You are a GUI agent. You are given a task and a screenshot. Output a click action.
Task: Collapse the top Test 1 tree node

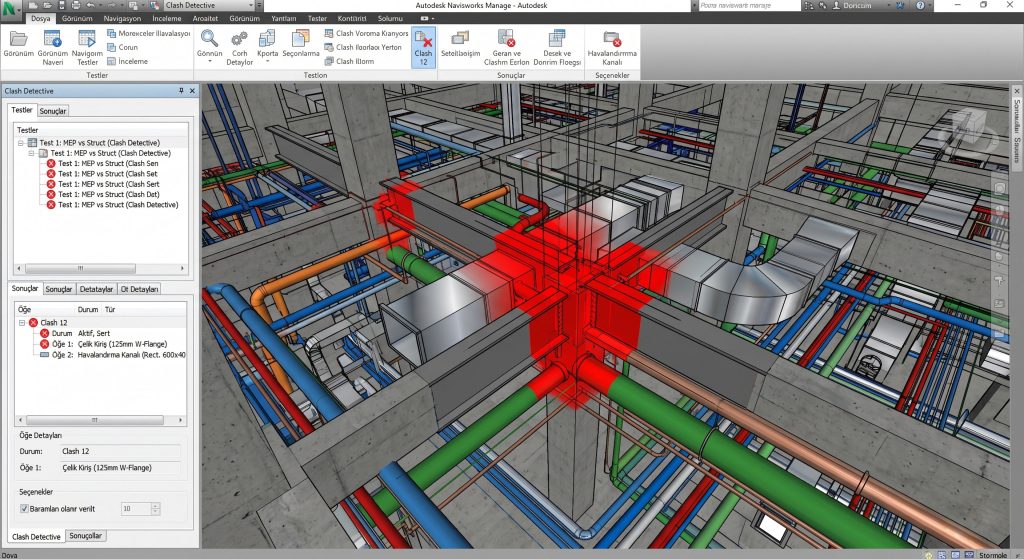[x=20, y=142]
